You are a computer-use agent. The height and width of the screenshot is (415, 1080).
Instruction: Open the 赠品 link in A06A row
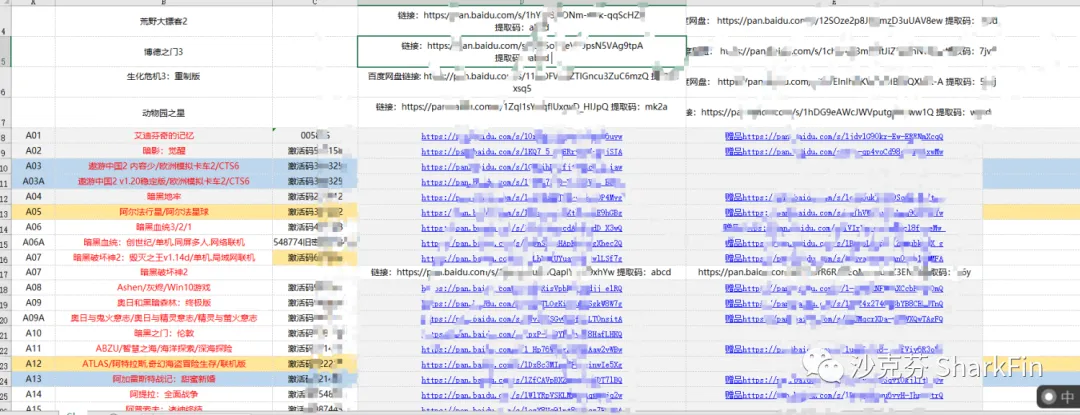[x=834, y=243]
